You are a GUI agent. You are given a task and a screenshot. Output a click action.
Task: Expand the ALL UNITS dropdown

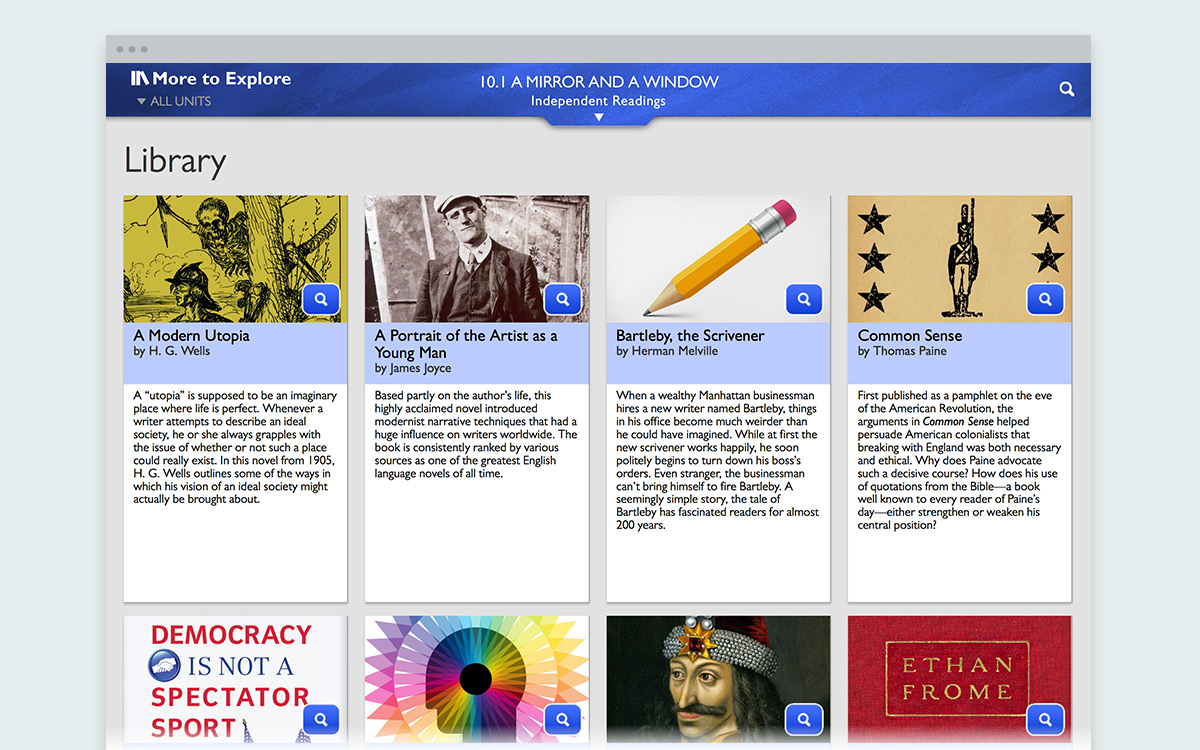[174, 102]
